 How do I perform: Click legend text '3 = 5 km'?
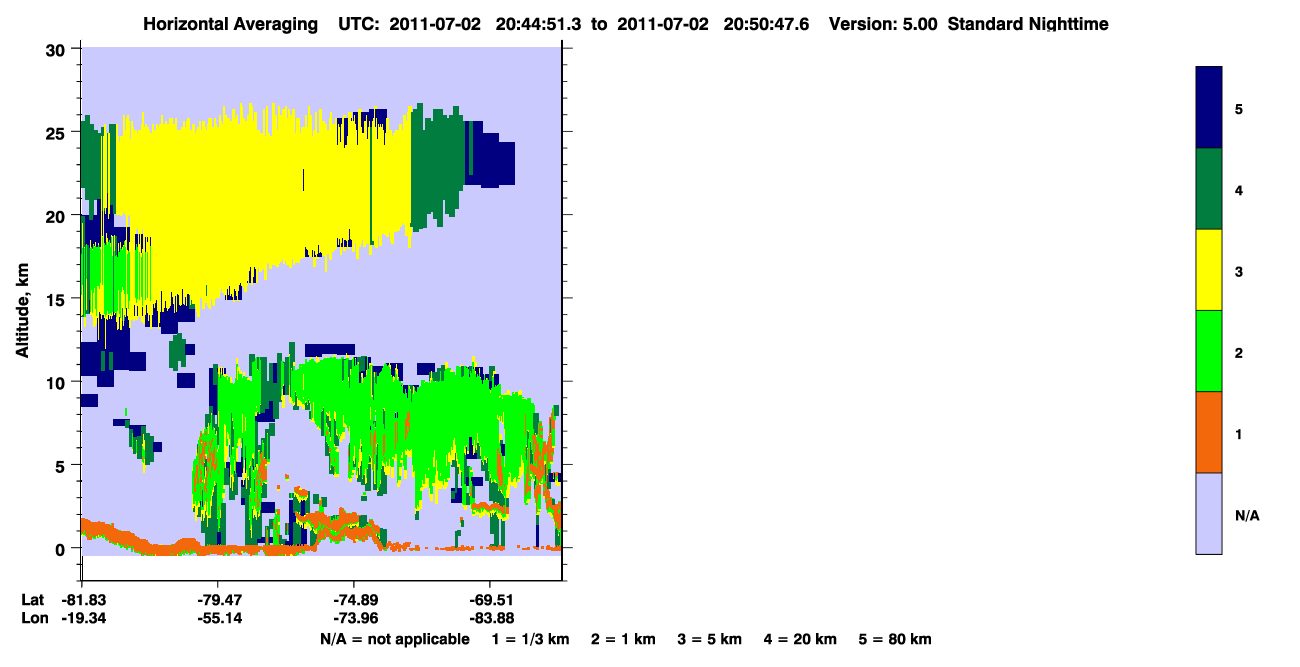(711, 639)
